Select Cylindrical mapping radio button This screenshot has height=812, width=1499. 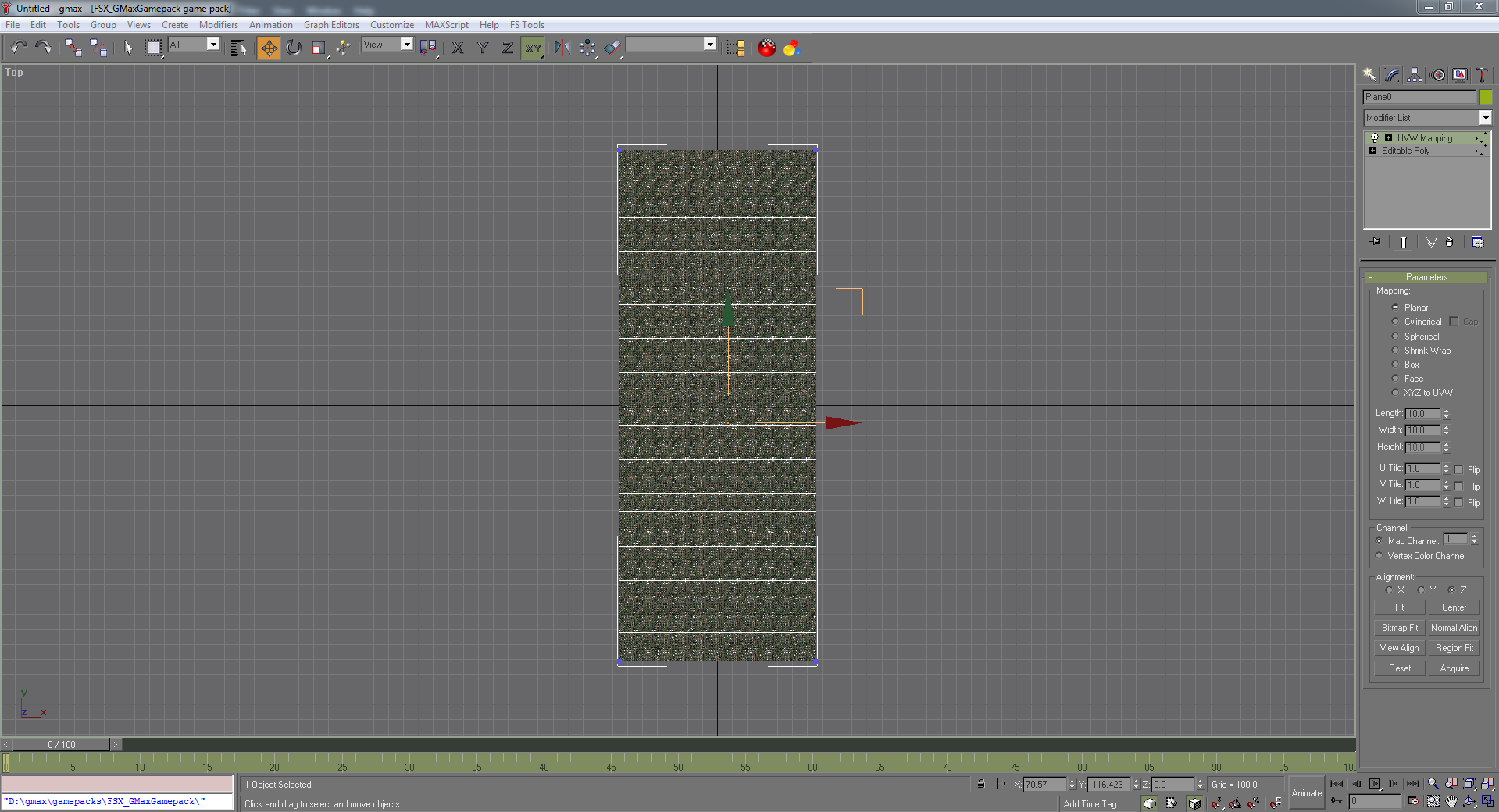point(1395,322)
